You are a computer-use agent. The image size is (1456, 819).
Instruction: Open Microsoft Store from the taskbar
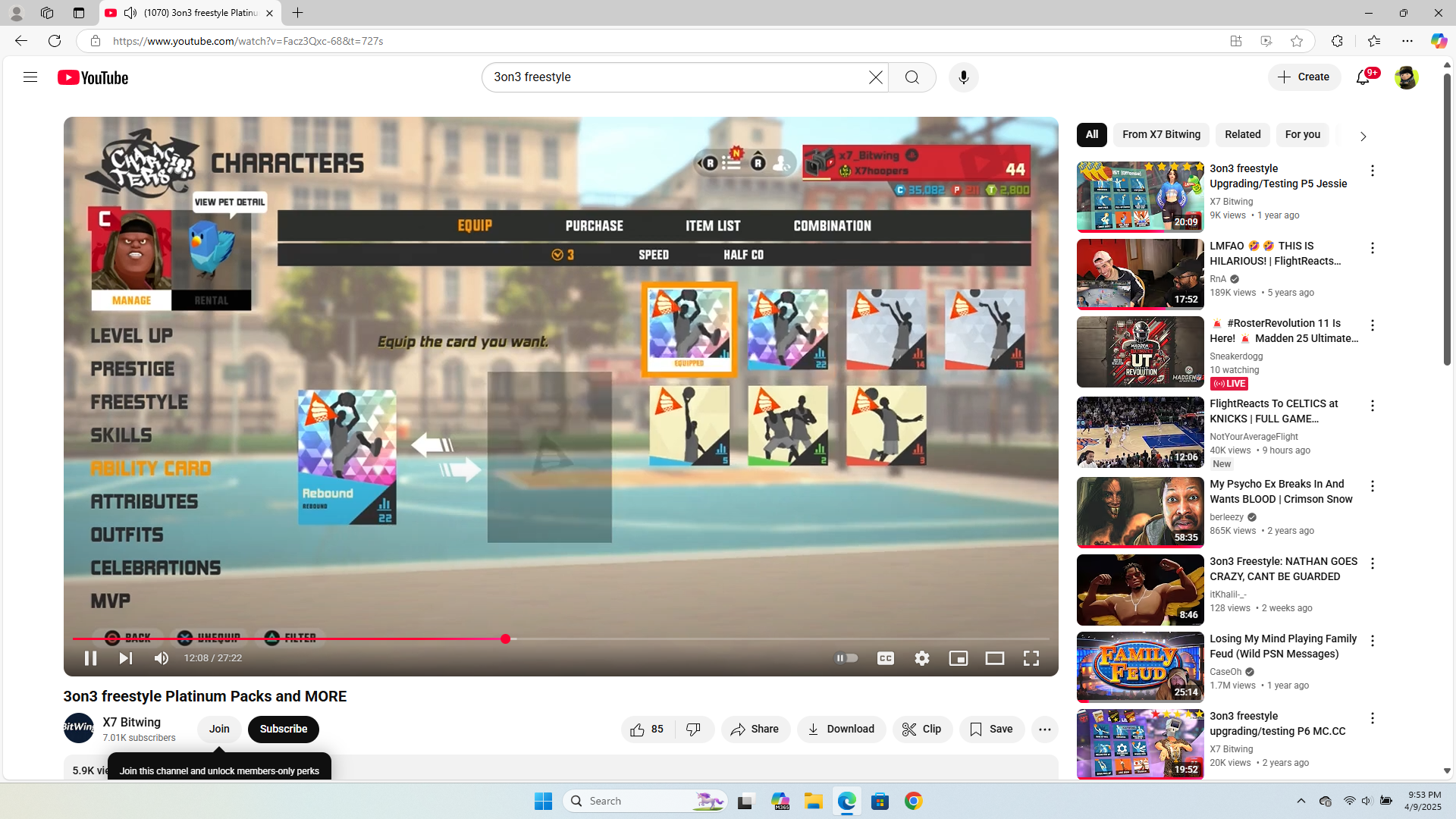click(x=880, y=802)
